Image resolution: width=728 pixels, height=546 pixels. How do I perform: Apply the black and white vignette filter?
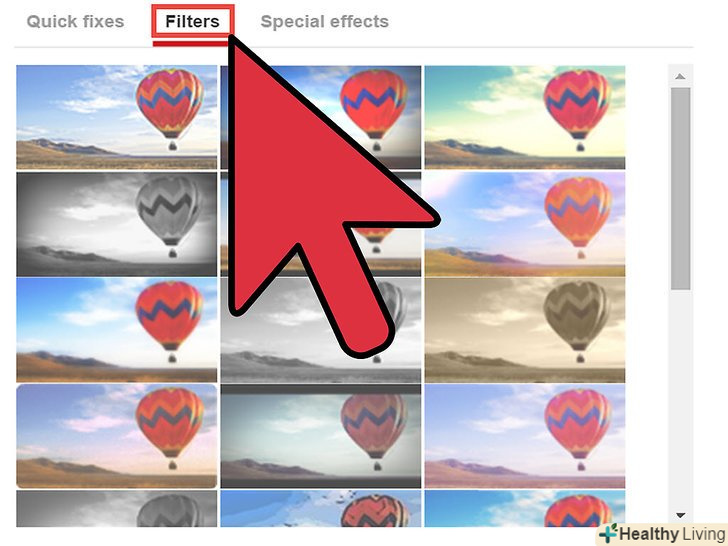[x=117, y=224]
